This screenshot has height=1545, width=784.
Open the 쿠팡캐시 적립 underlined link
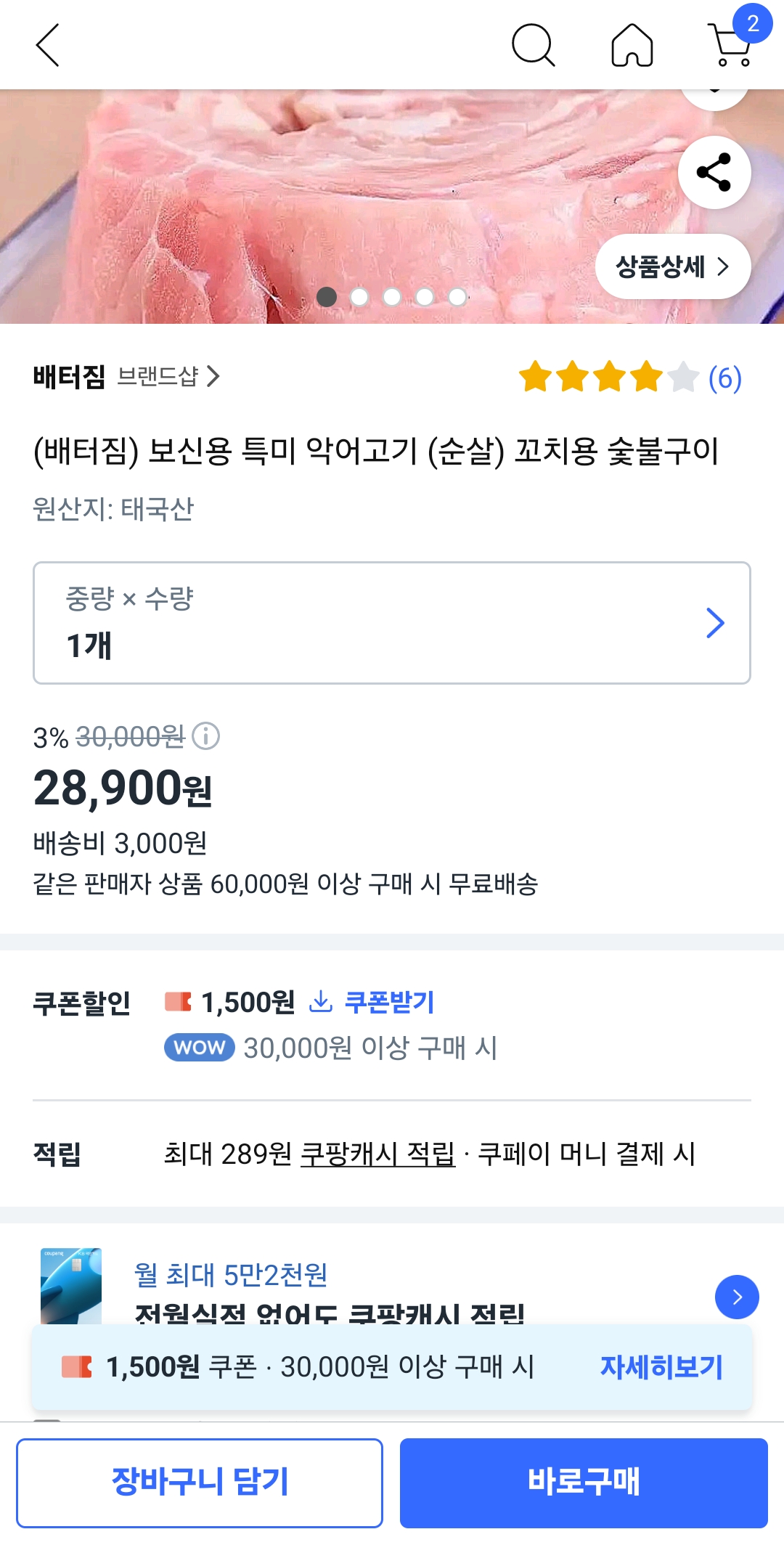(377, 1154)
